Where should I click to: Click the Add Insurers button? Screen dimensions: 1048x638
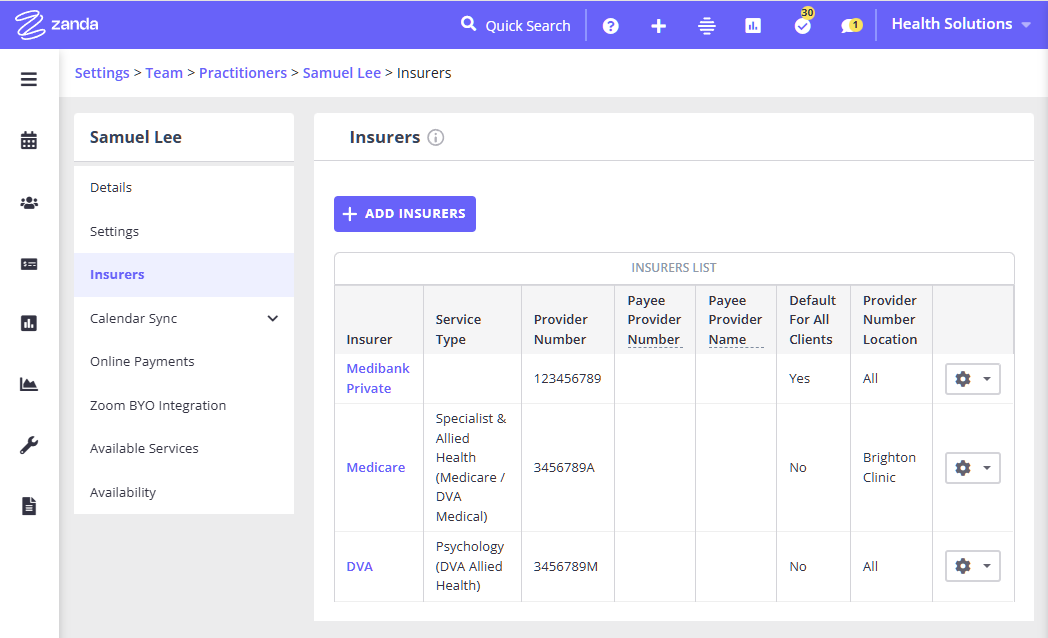point(404,214)
